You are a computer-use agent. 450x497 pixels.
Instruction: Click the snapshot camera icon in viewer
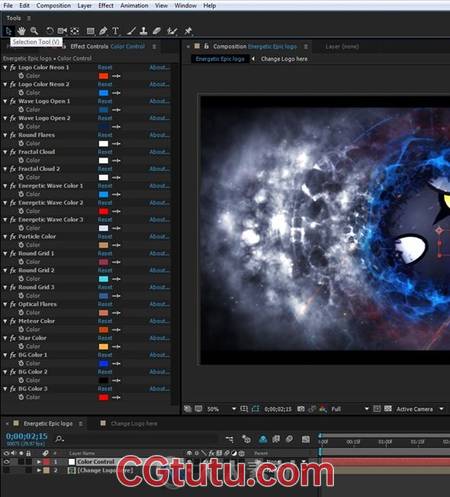301,409
